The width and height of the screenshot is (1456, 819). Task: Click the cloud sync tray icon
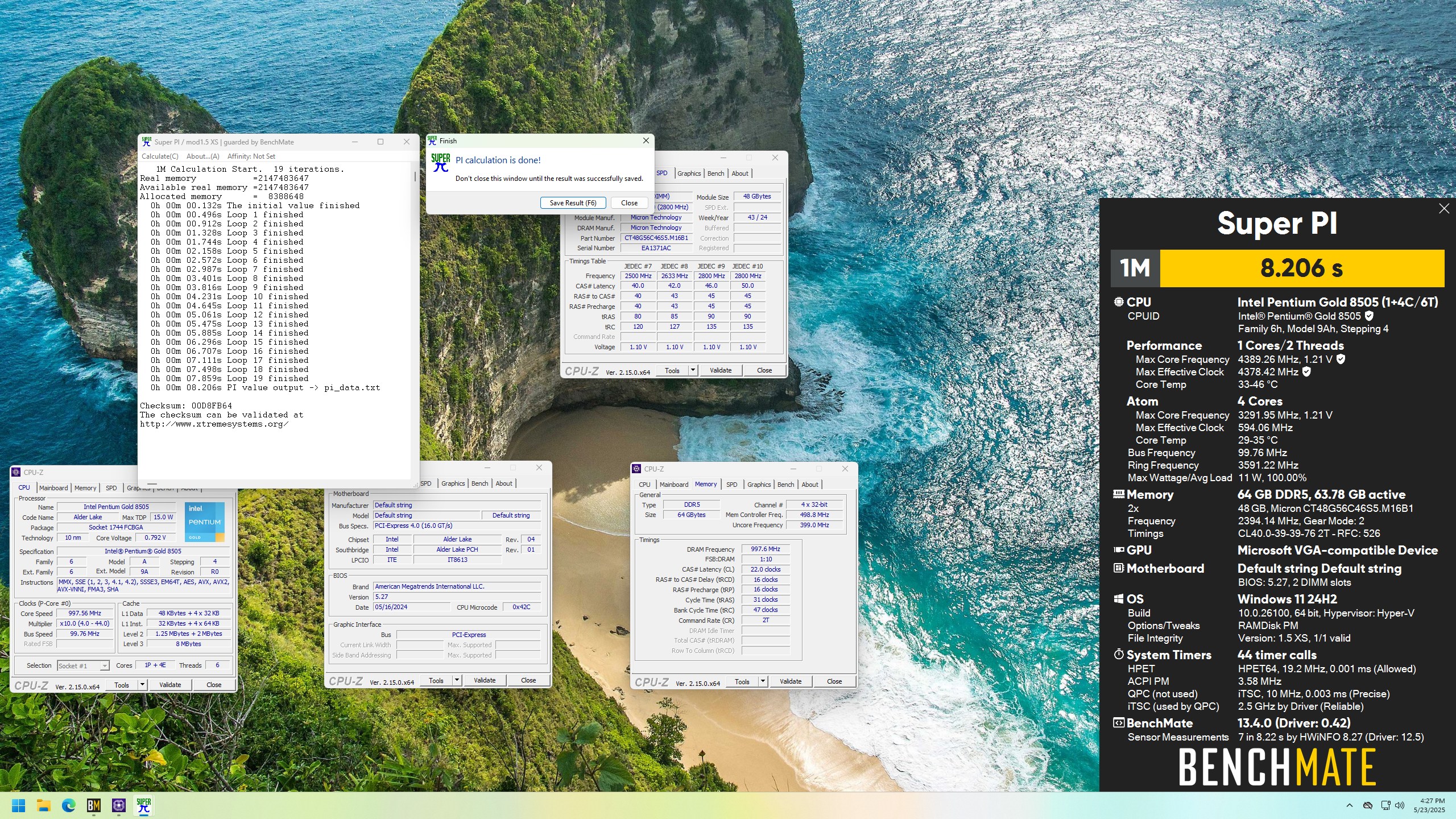pyautogui.click(x=1368, y=805)
